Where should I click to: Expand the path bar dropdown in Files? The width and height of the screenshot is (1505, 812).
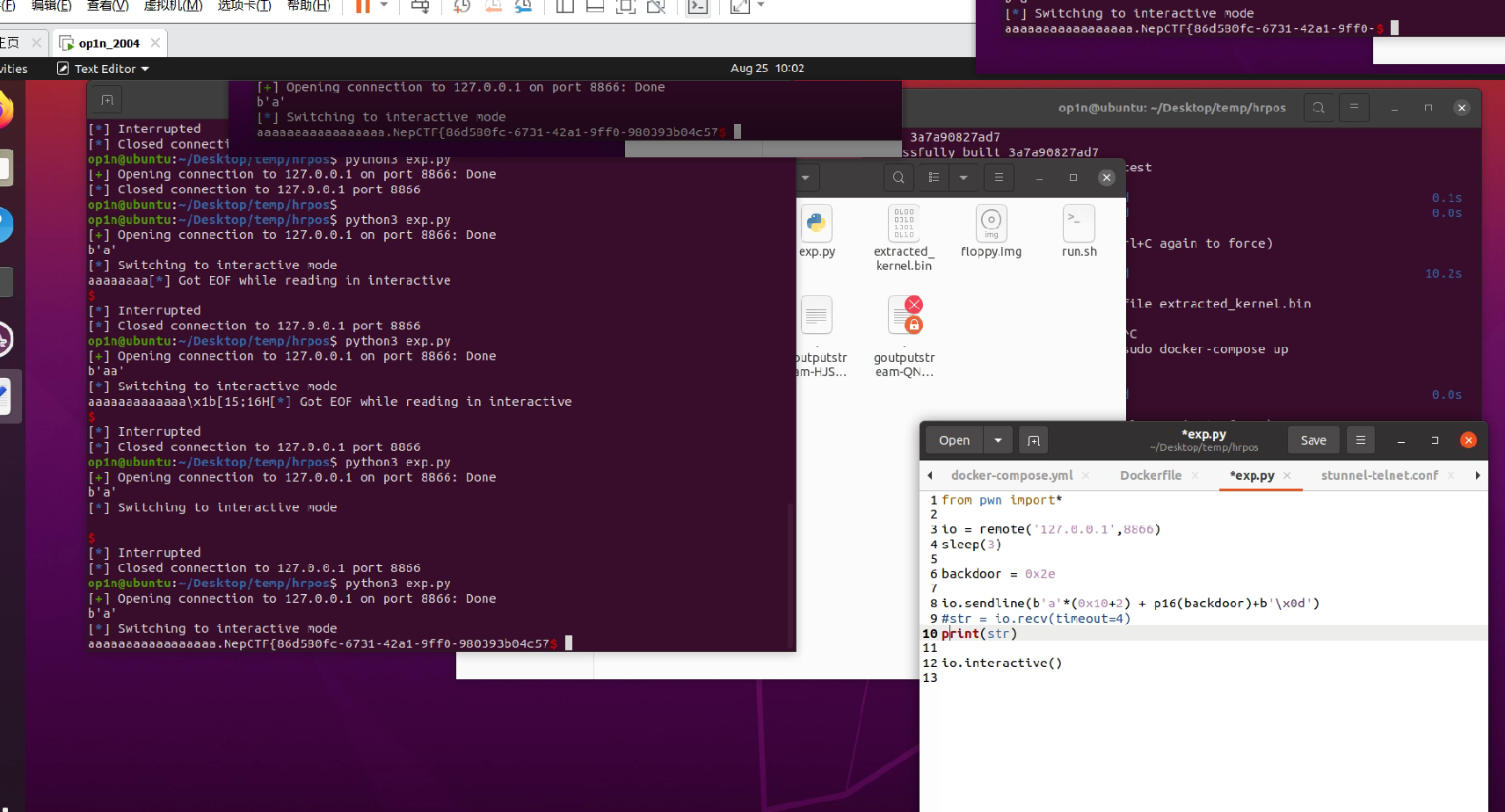pyautogui.click(x=805, y=178)
